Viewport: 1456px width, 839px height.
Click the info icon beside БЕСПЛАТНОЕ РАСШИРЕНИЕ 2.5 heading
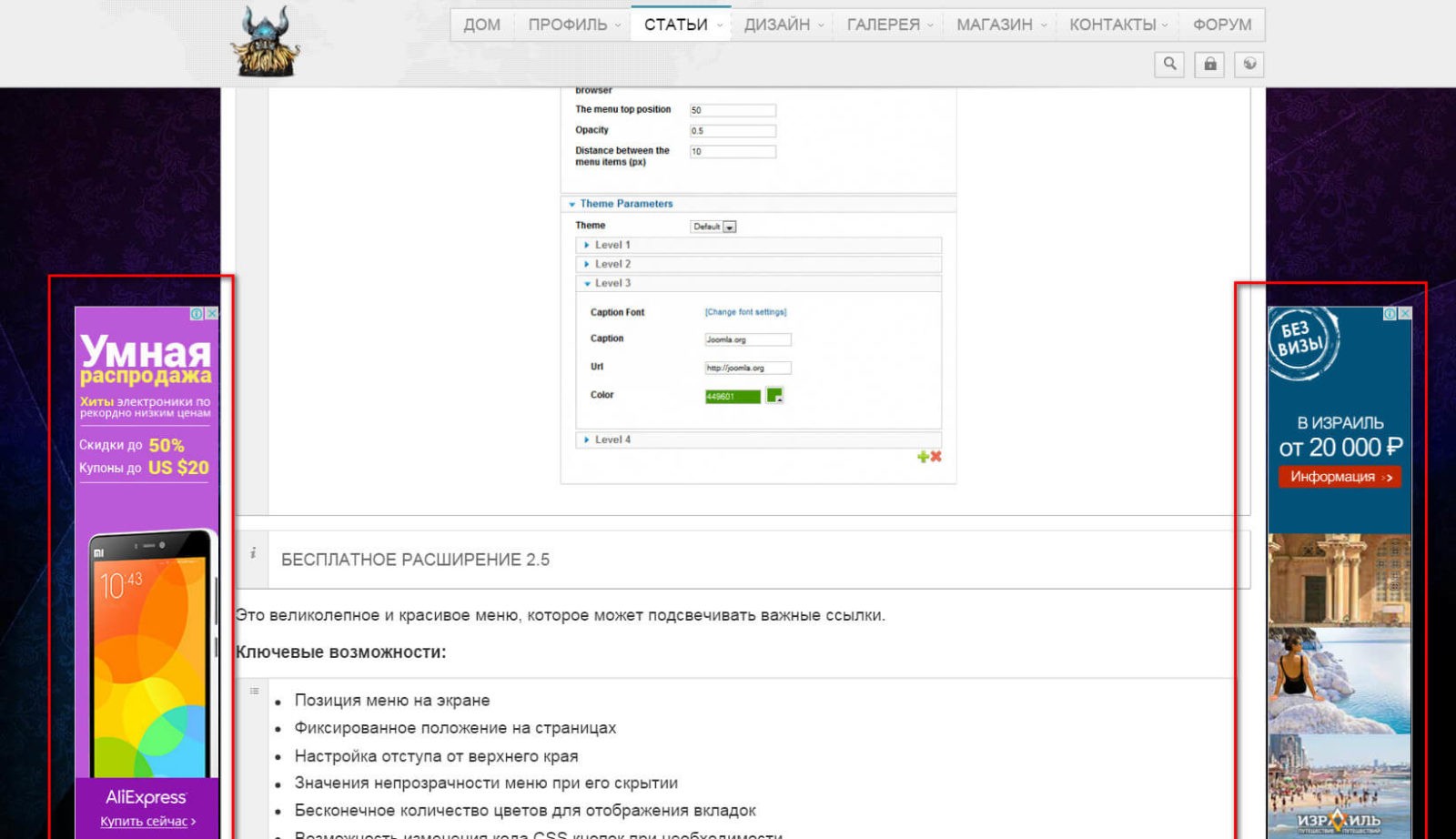coord(252,553)
